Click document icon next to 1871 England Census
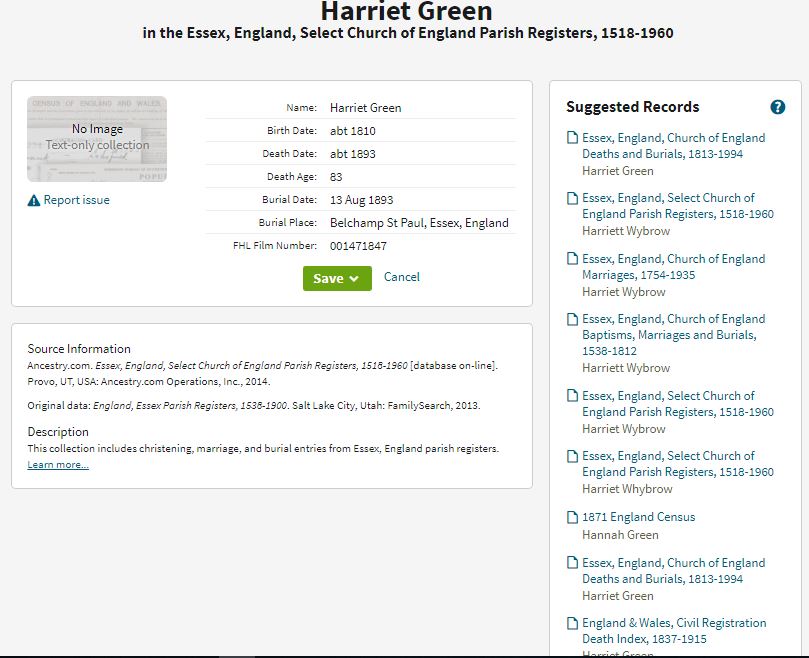The height and width of the screenshot is (658, 809). [x=572, y=517]
